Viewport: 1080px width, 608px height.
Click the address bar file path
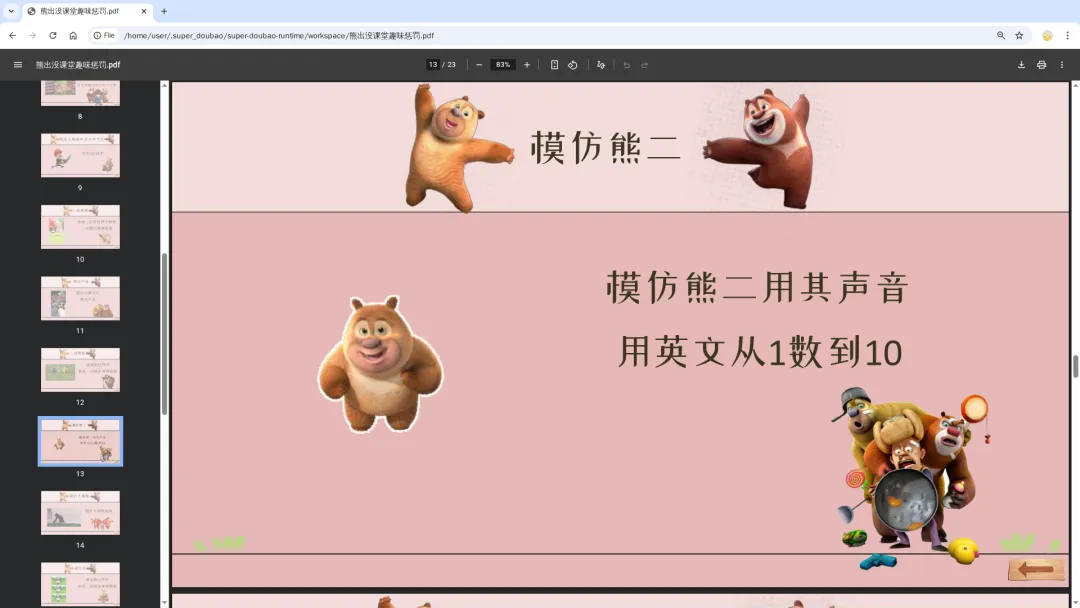click(x=278, y=35)
